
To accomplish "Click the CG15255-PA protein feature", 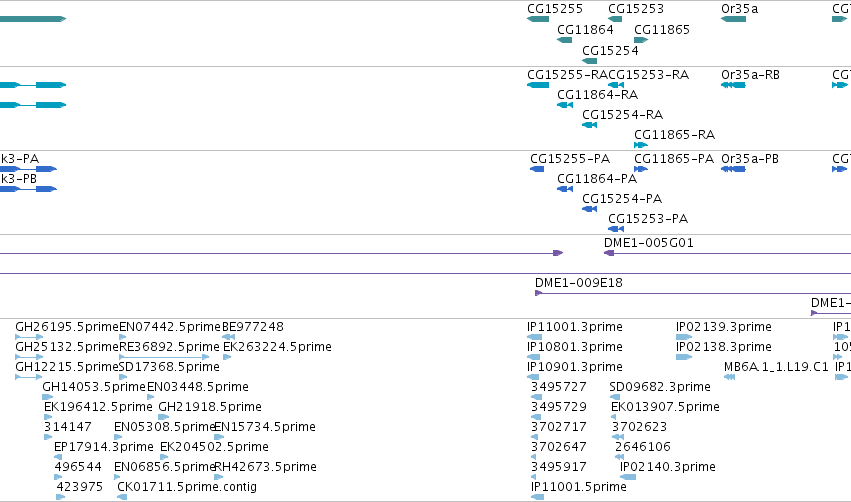I will (537, 169).
